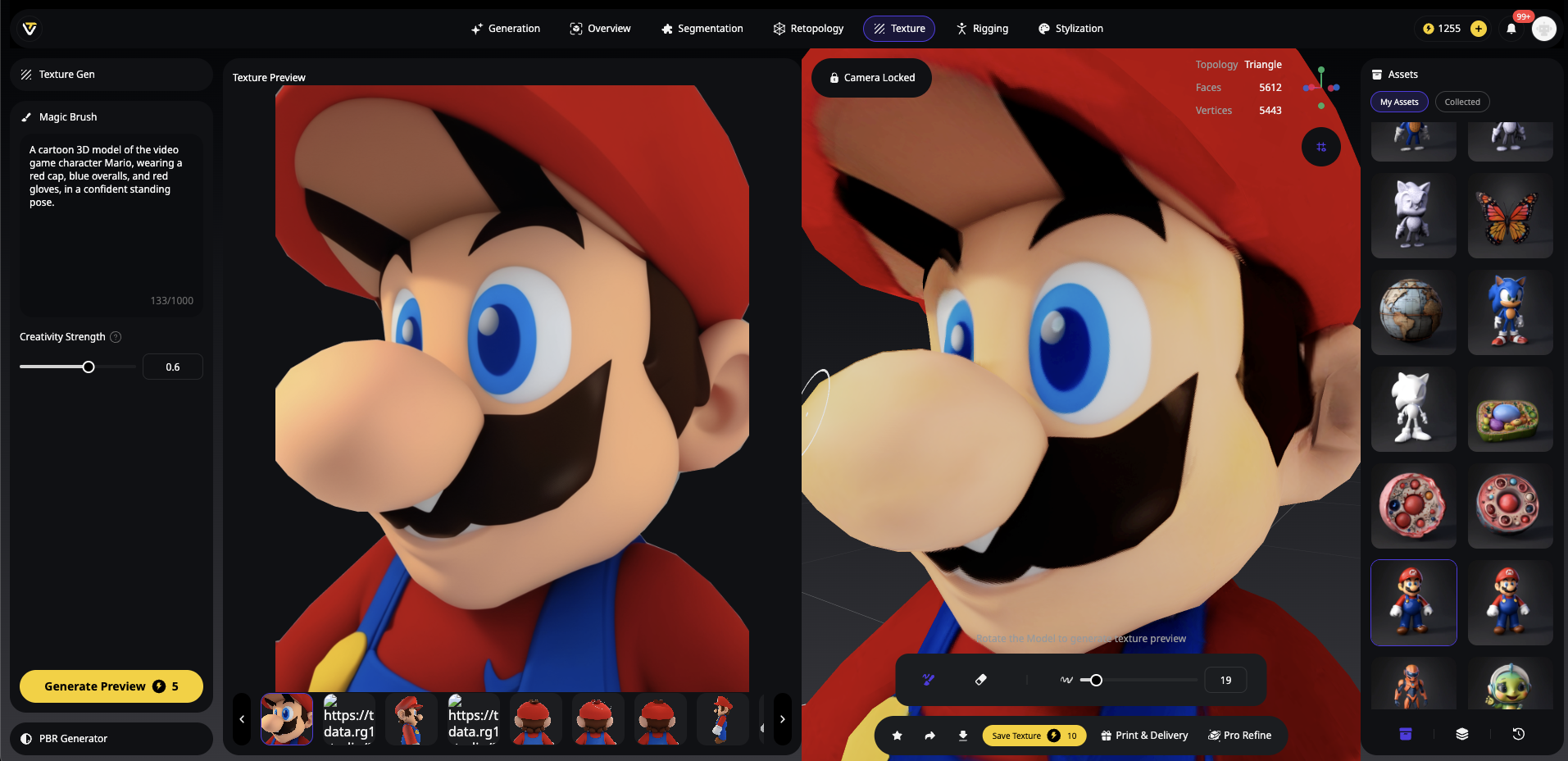Viewport: 1568px width, 761px height.
Task: Open the orange robot asset
Action: click(1414, 683)
